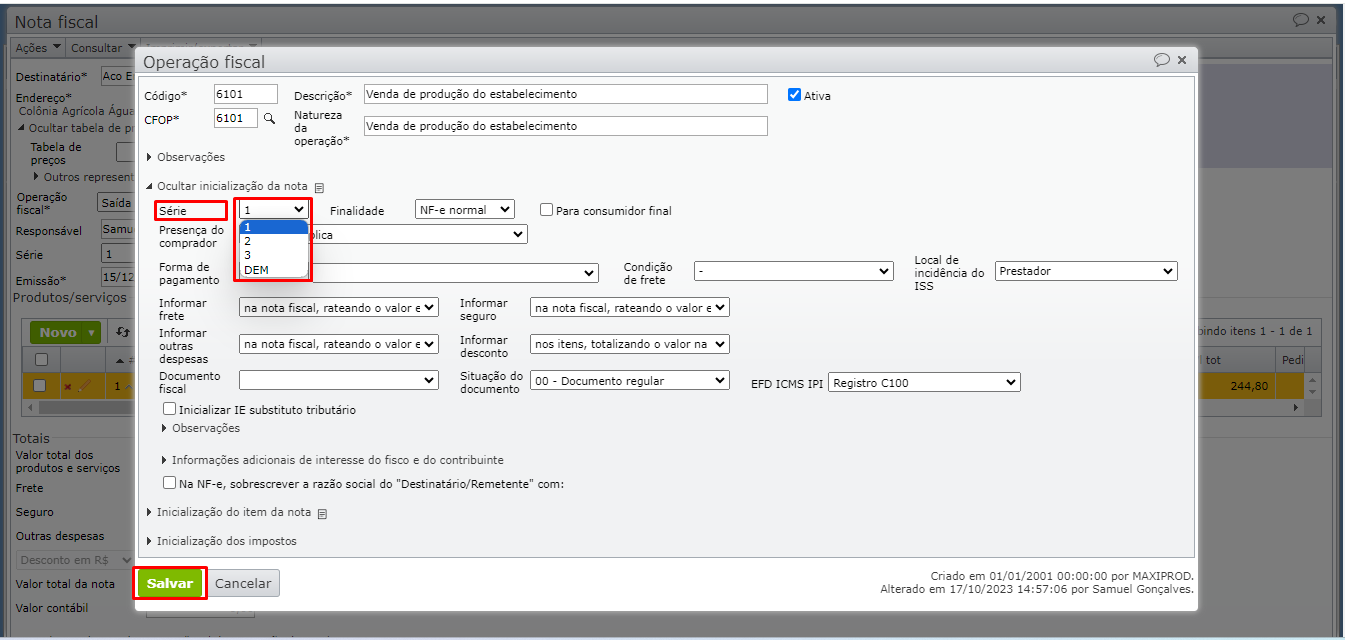The image size is (1345, 640).
Task: Click the Descrição text field
Action: (x=565, y=94)
